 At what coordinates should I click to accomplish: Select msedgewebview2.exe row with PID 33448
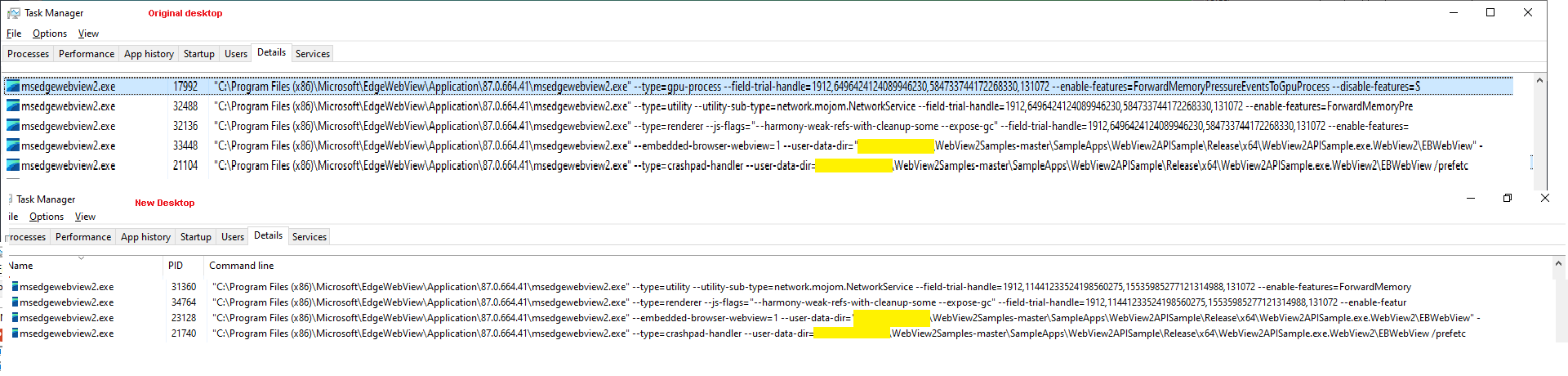point(758,145)
